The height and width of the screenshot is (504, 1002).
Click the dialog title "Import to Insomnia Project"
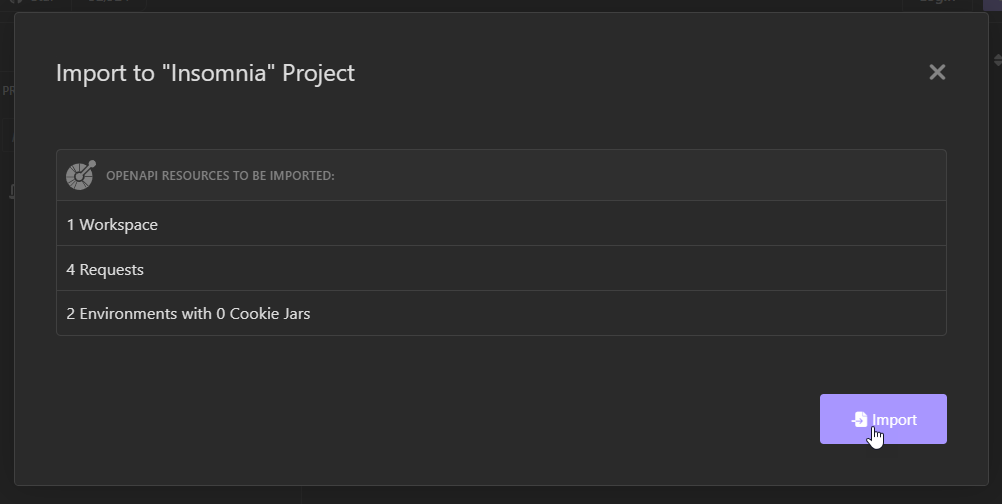click(x=205, y=73)
